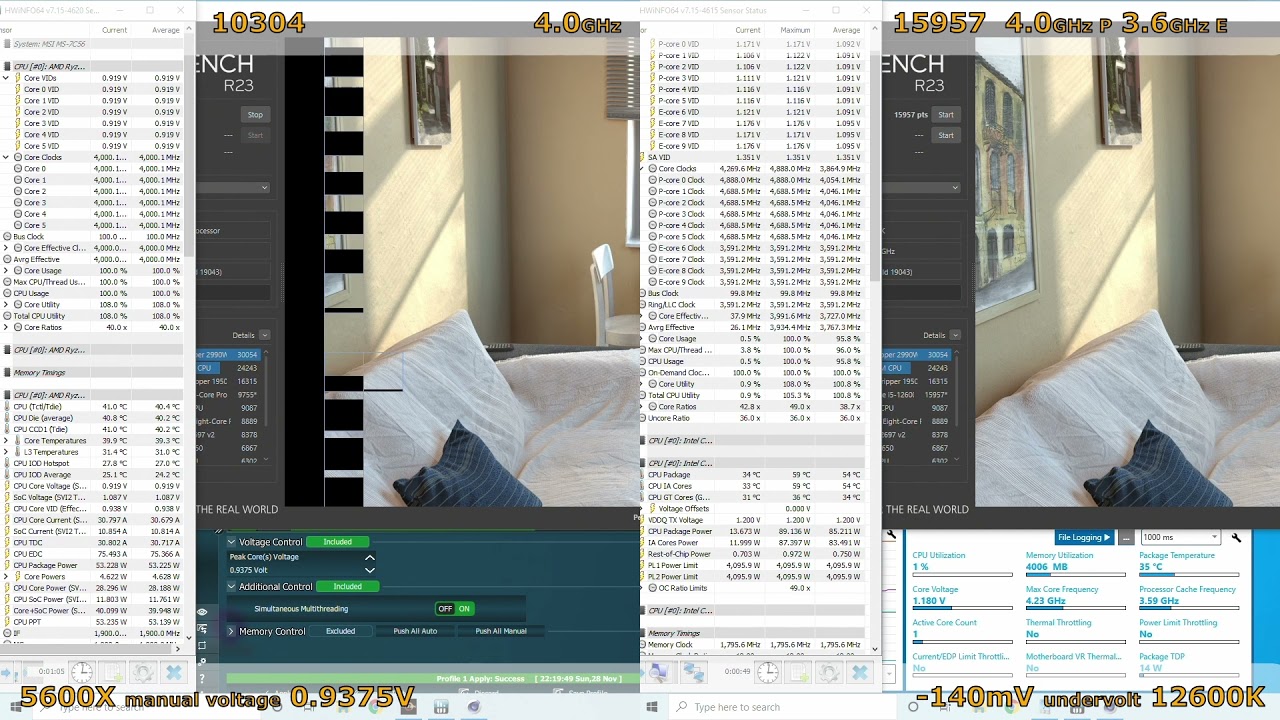The image size is (1280, 720).
Task: Click greyed Start button in left Cinebench window
Action: tap(255, 135)
